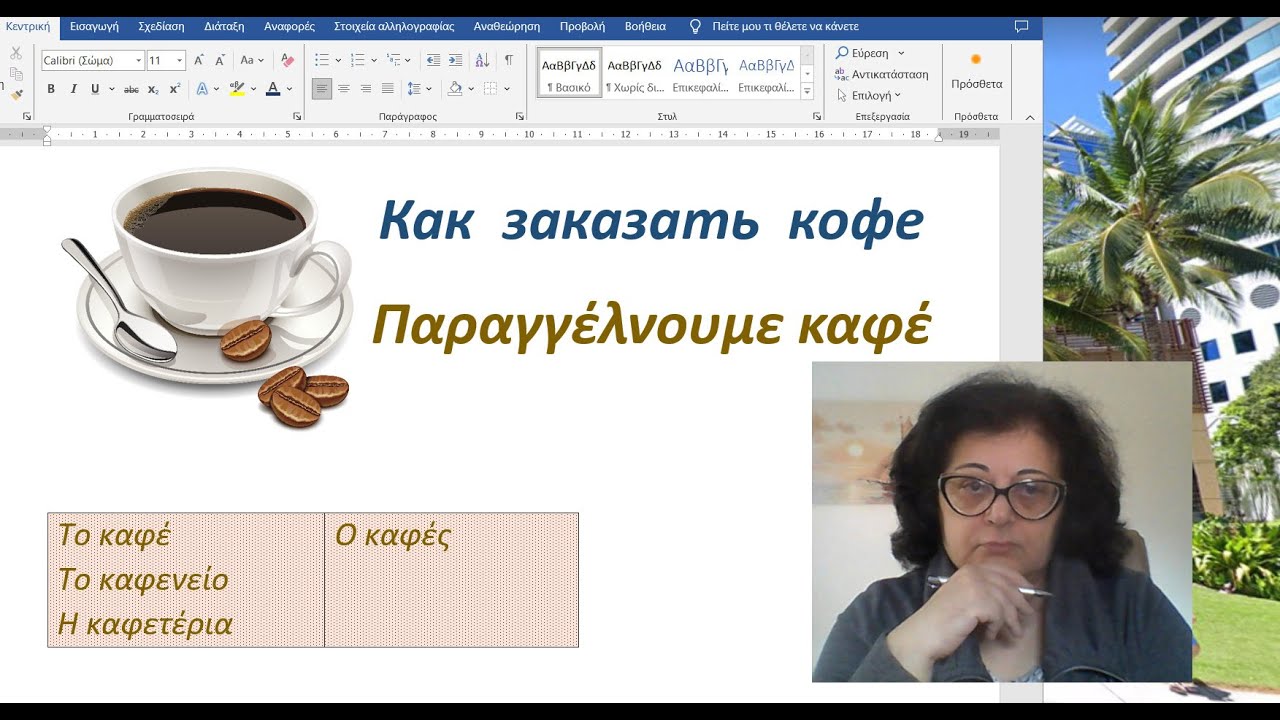Image resolution: width=1280 pixels, height=720 pixels.
Task: Click the Clear Formatting eraser icon
Action: coord(288,60)
